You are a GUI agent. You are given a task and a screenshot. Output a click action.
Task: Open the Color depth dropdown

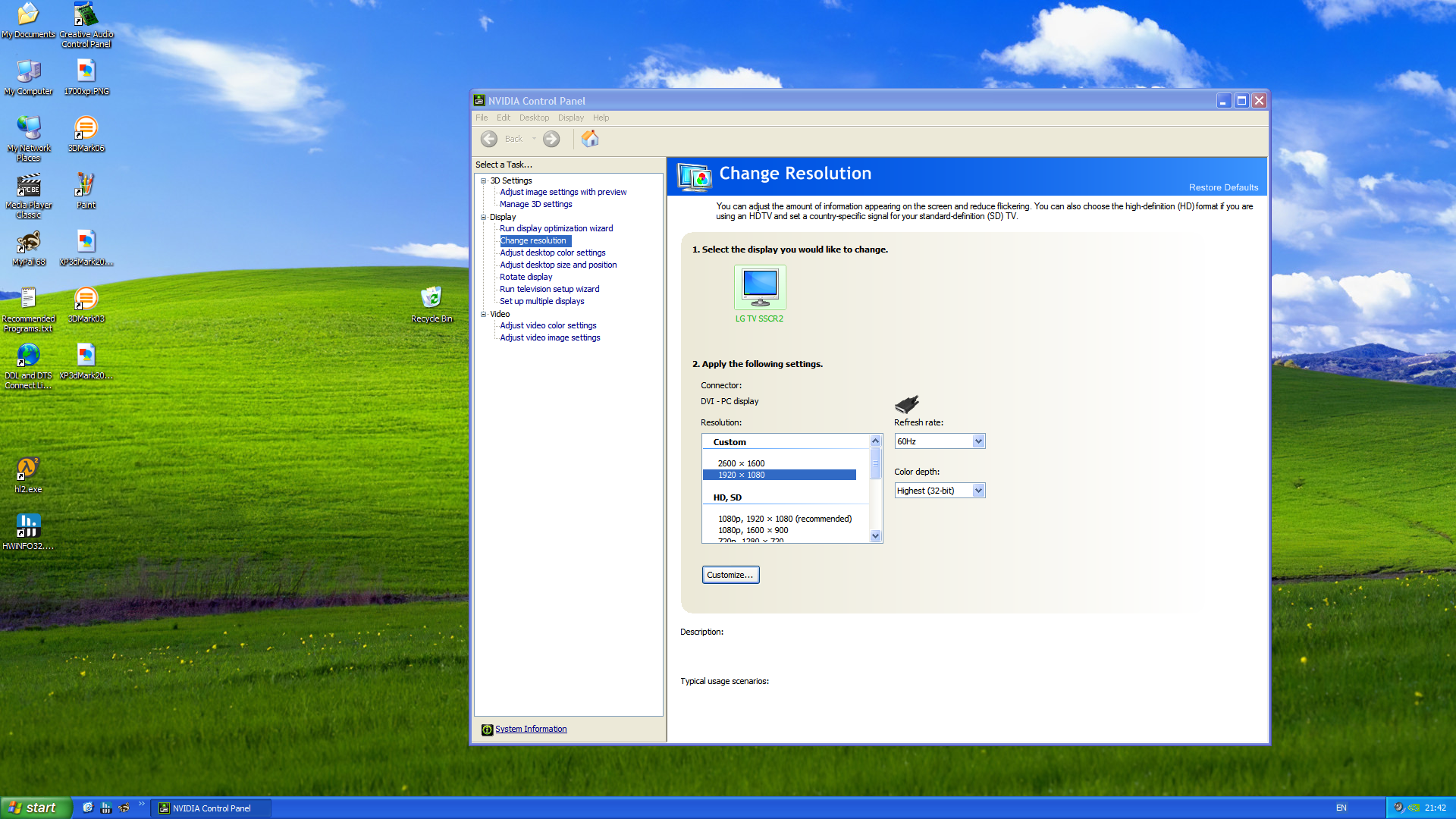coord(978,491)
